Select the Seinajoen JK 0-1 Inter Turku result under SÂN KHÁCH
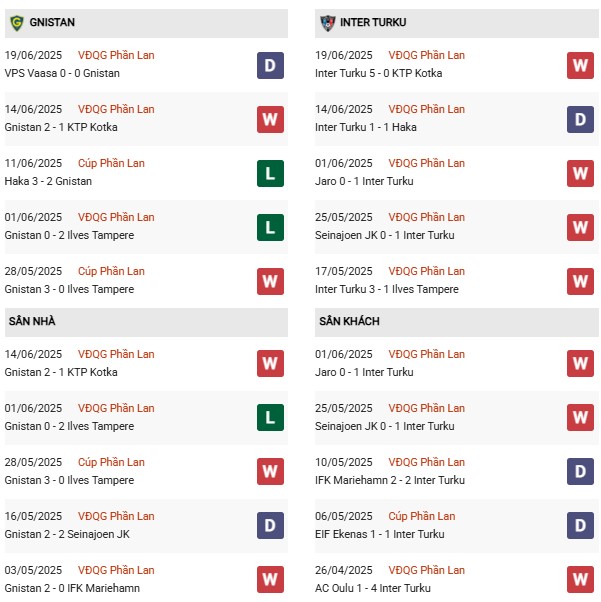601x602 pixels. click(384, 427)
